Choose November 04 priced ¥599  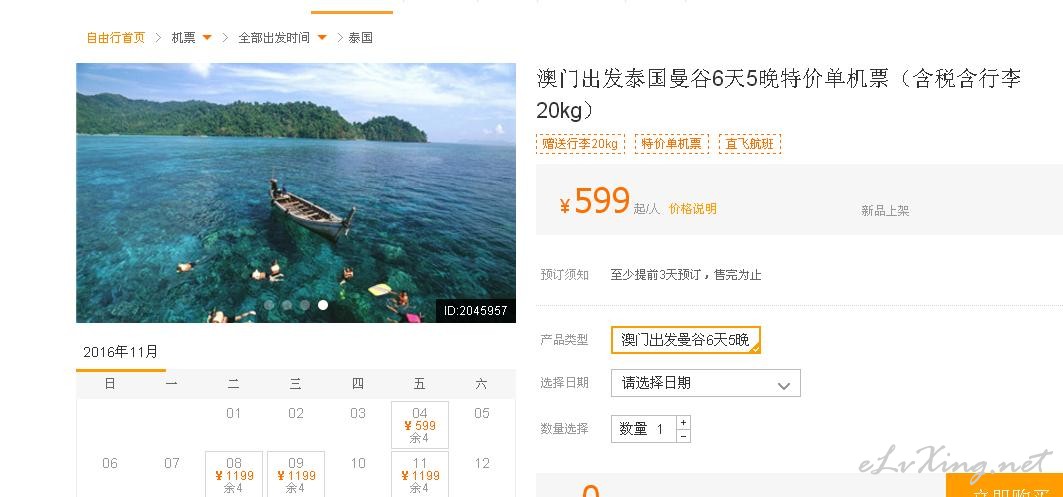point(420,425)
